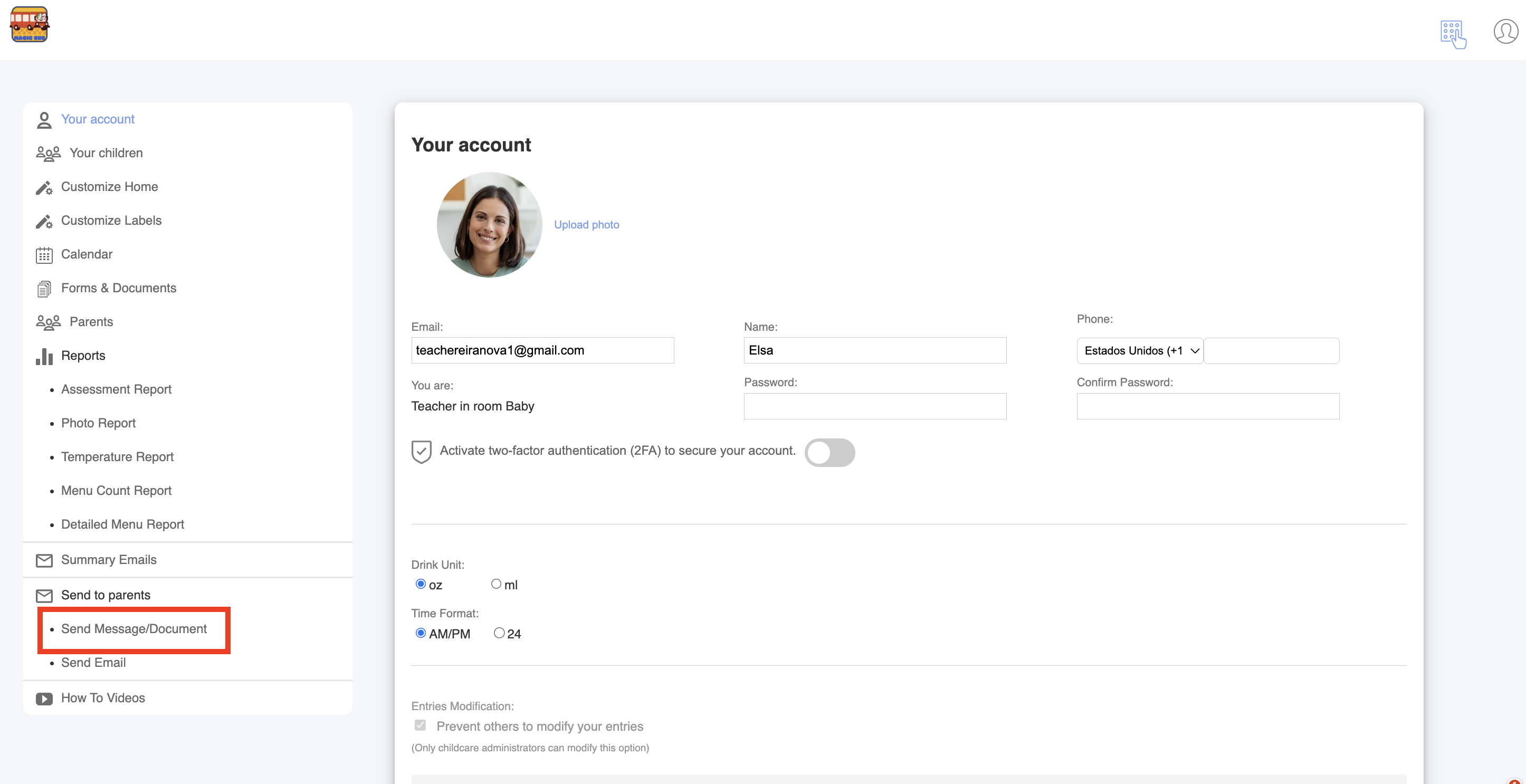Image resolution: width=1526 pixels, height=784 pixels.
Task: Click the Forms & Documents icon
Action: [x=44, y=289]
